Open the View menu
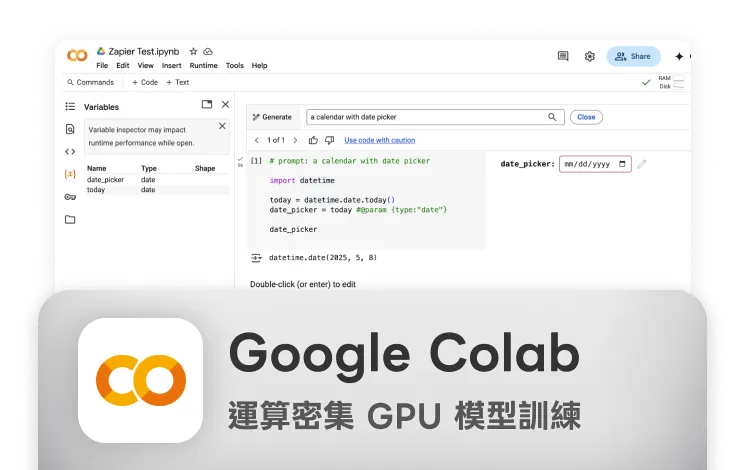This screenshot has height=470, width=744. point(146,65)
